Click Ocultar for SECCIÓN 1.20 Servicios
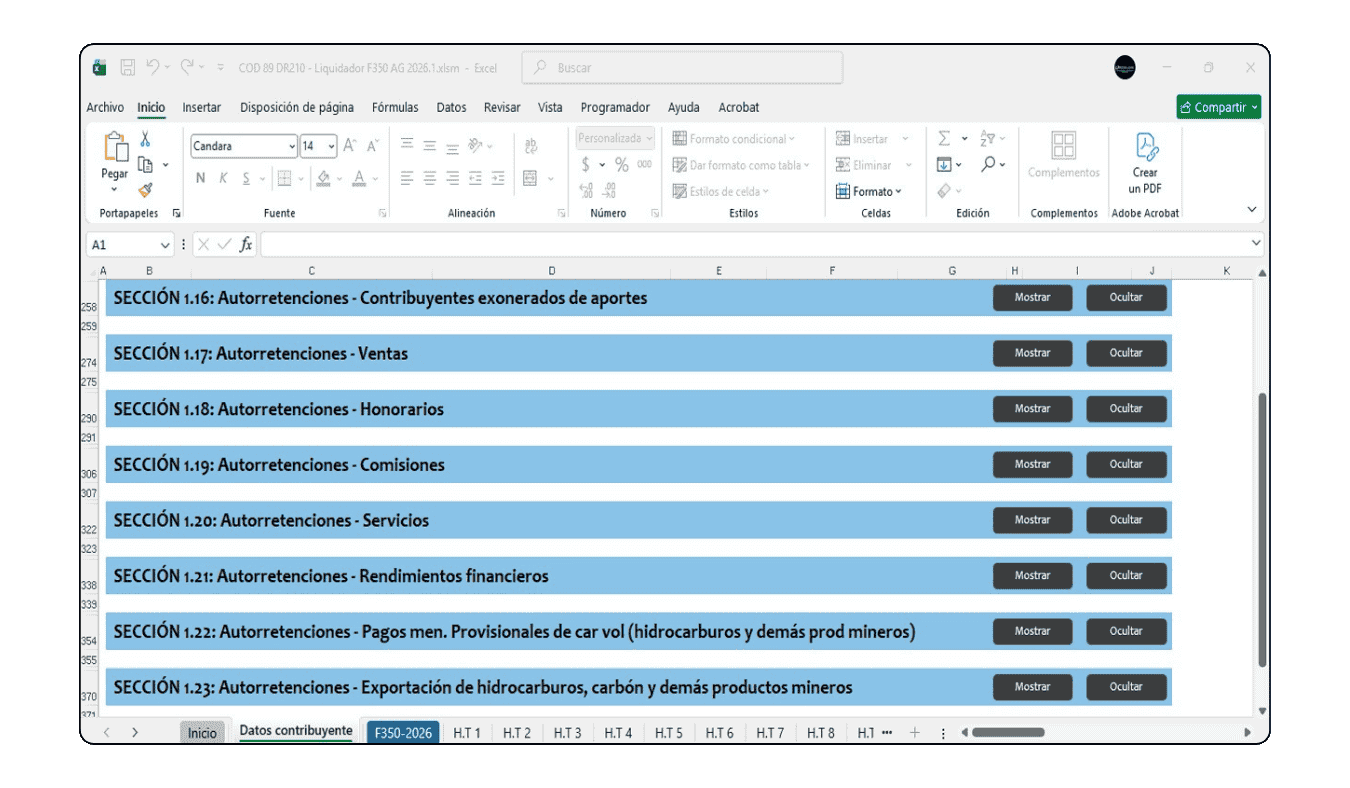This screenshot has width=1350, height=788. pyautogui.click(x=1127, y=519)
